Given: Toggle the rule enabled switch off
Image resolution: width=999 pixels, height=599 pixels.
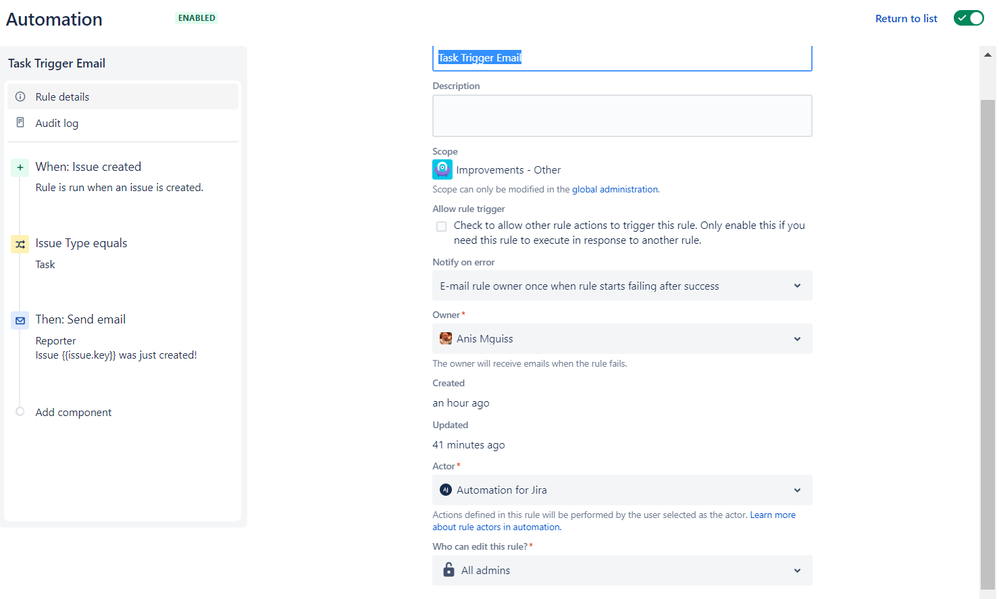Looking at the screenshot, I should pos(968,18).
